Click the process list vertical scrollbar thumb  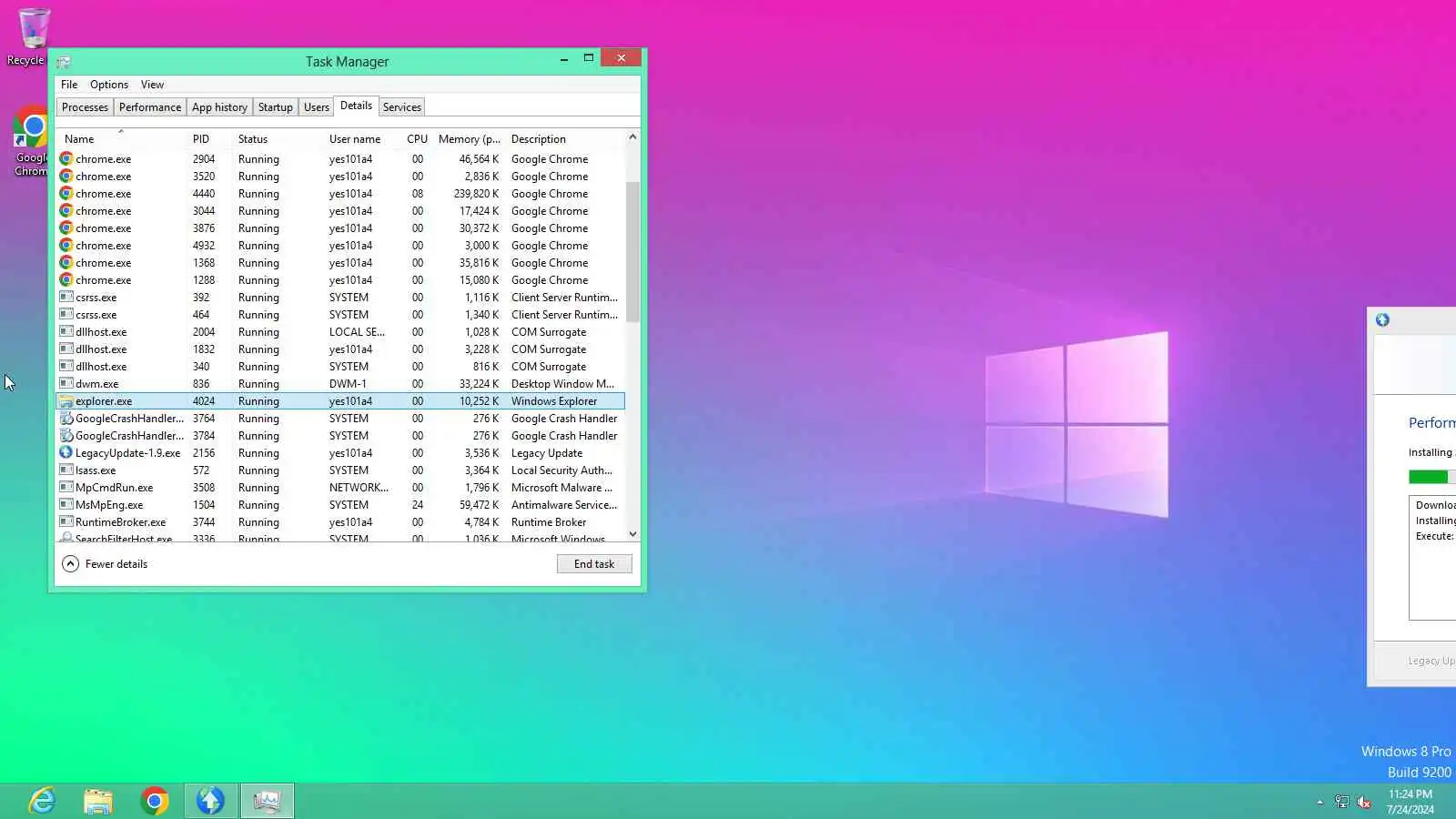pyautogui.click(x=632, y=252)
